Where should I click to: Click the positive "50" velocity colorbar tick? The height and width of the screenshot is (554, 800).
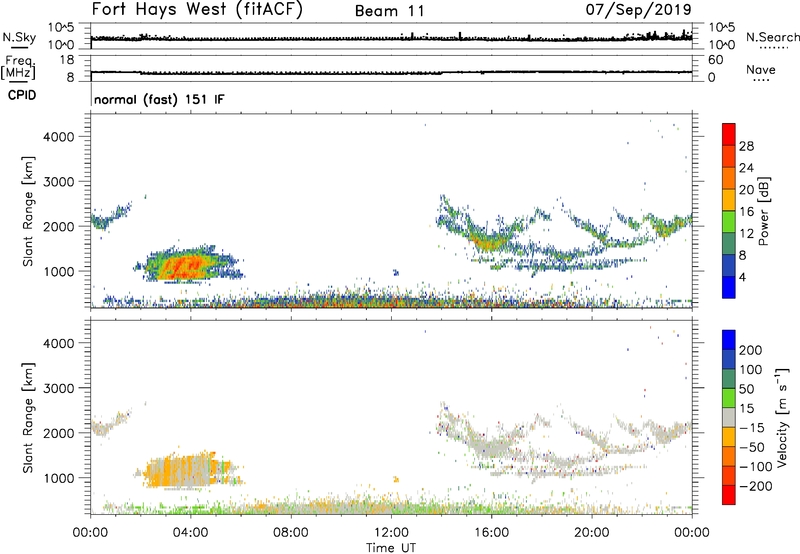[746, 389]
